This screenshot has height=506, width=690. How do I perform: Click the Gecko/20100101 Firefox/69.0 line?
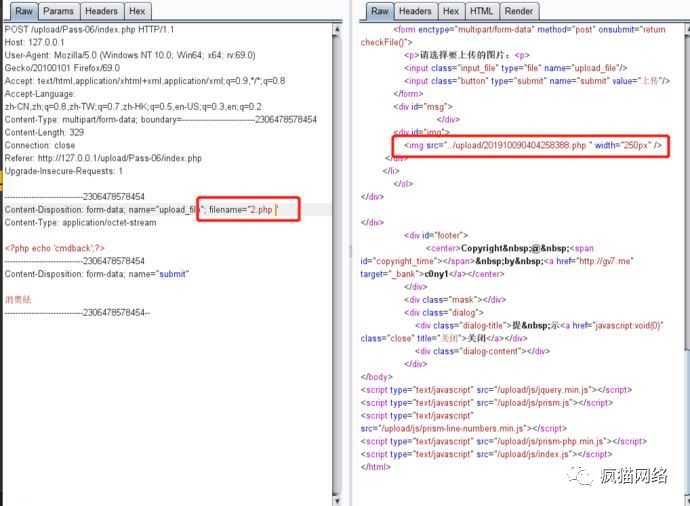click(62, 68)
